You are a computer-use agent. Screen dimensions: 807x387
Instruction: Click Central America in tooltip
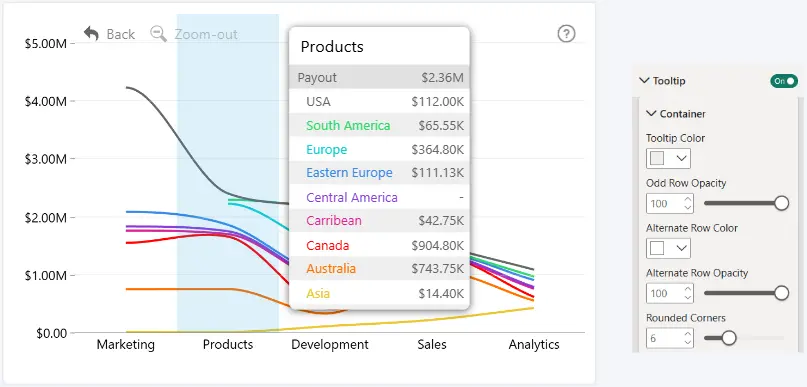coord(352,197)
